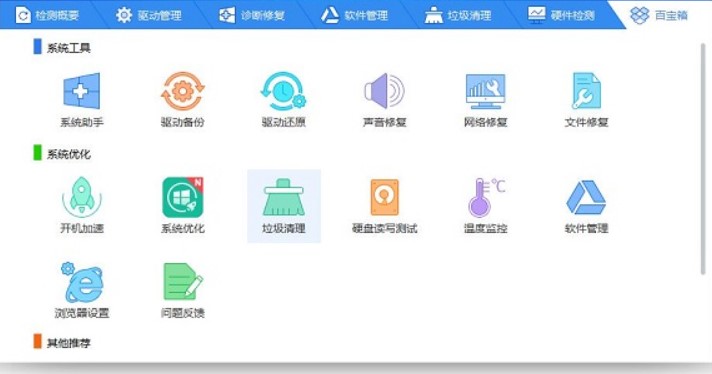712x374 pixels.
Task: Click the 文件修复 wrench document icon
Action: coord(586,91)
